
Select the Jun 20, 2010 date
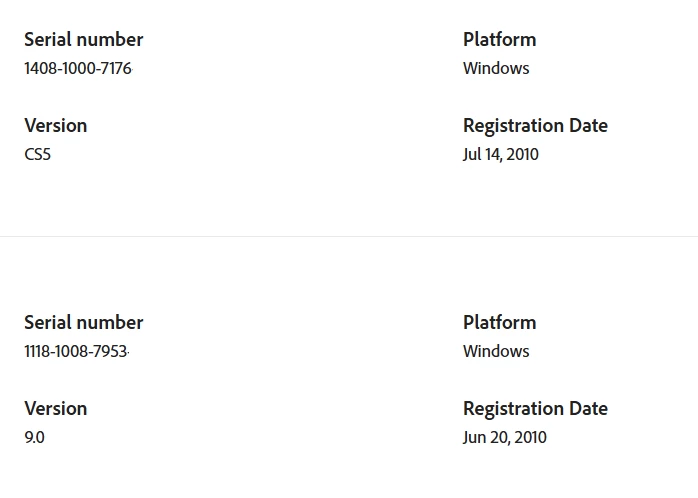[504, 437]
